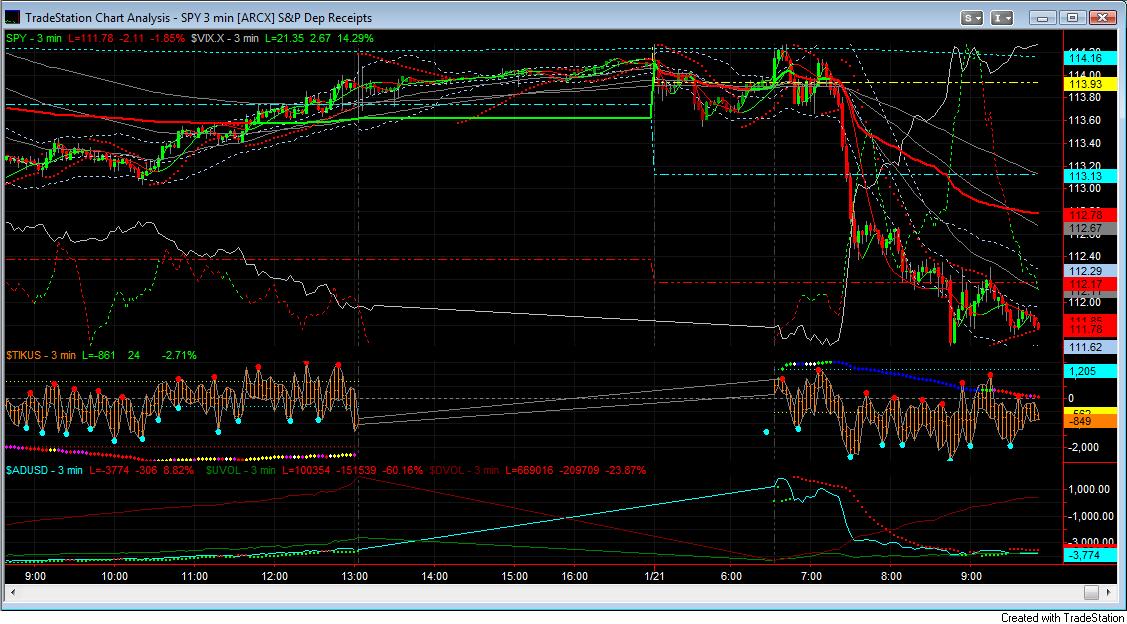Click the TIKUS percent change '-2.71%'
The height and width of the screenshot is (624, 1127).
pos(178,355)
